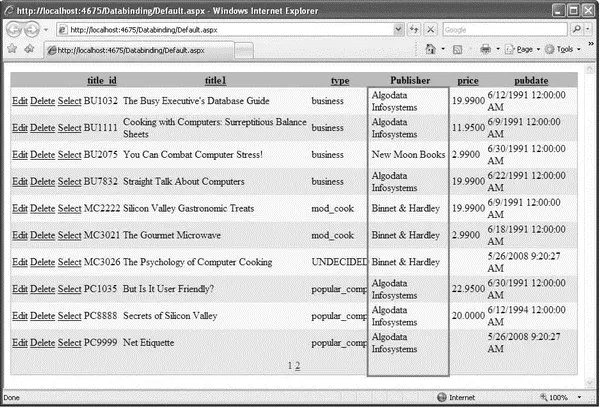Edit row BU1111
The width and height of the screenshot is (600, 408).
tap(20, 128)
